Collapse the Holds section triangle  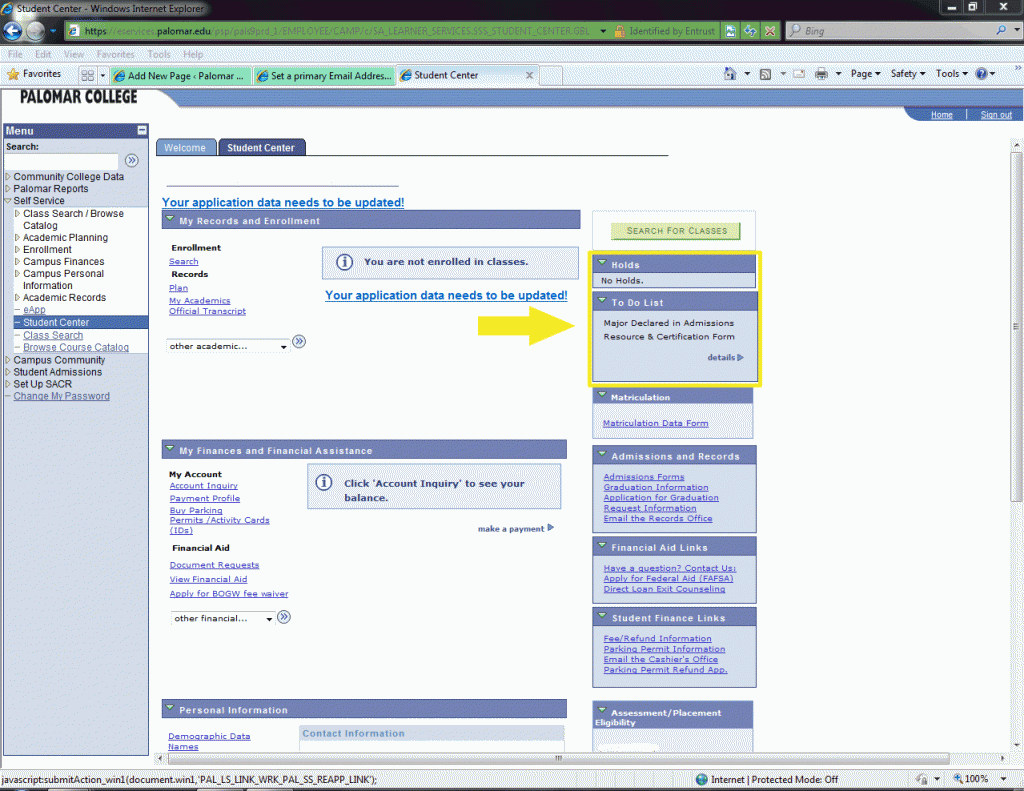click(x=602, y=263)
